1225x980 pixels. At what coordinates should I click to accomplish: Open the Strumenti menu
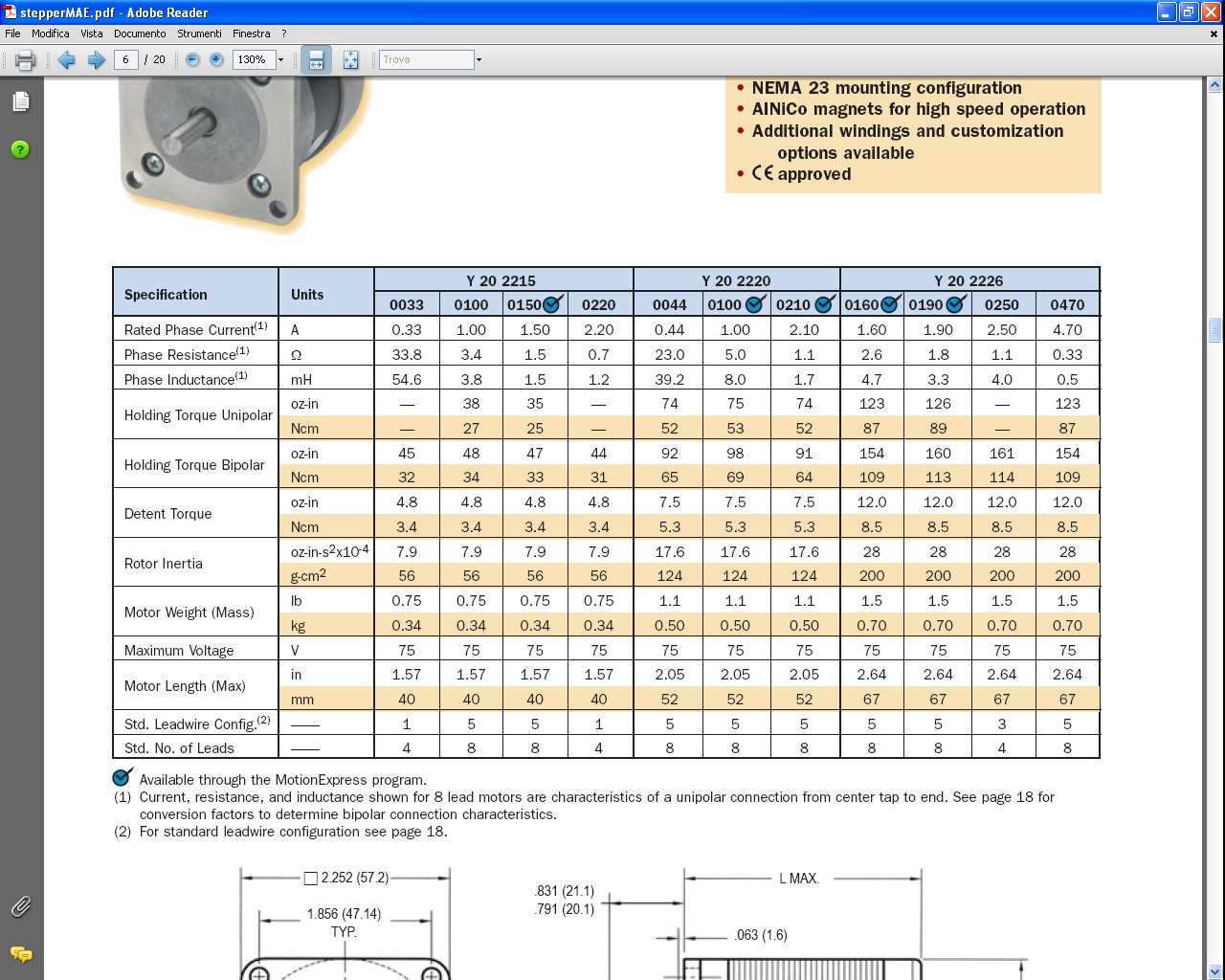[x=199, y=33]
